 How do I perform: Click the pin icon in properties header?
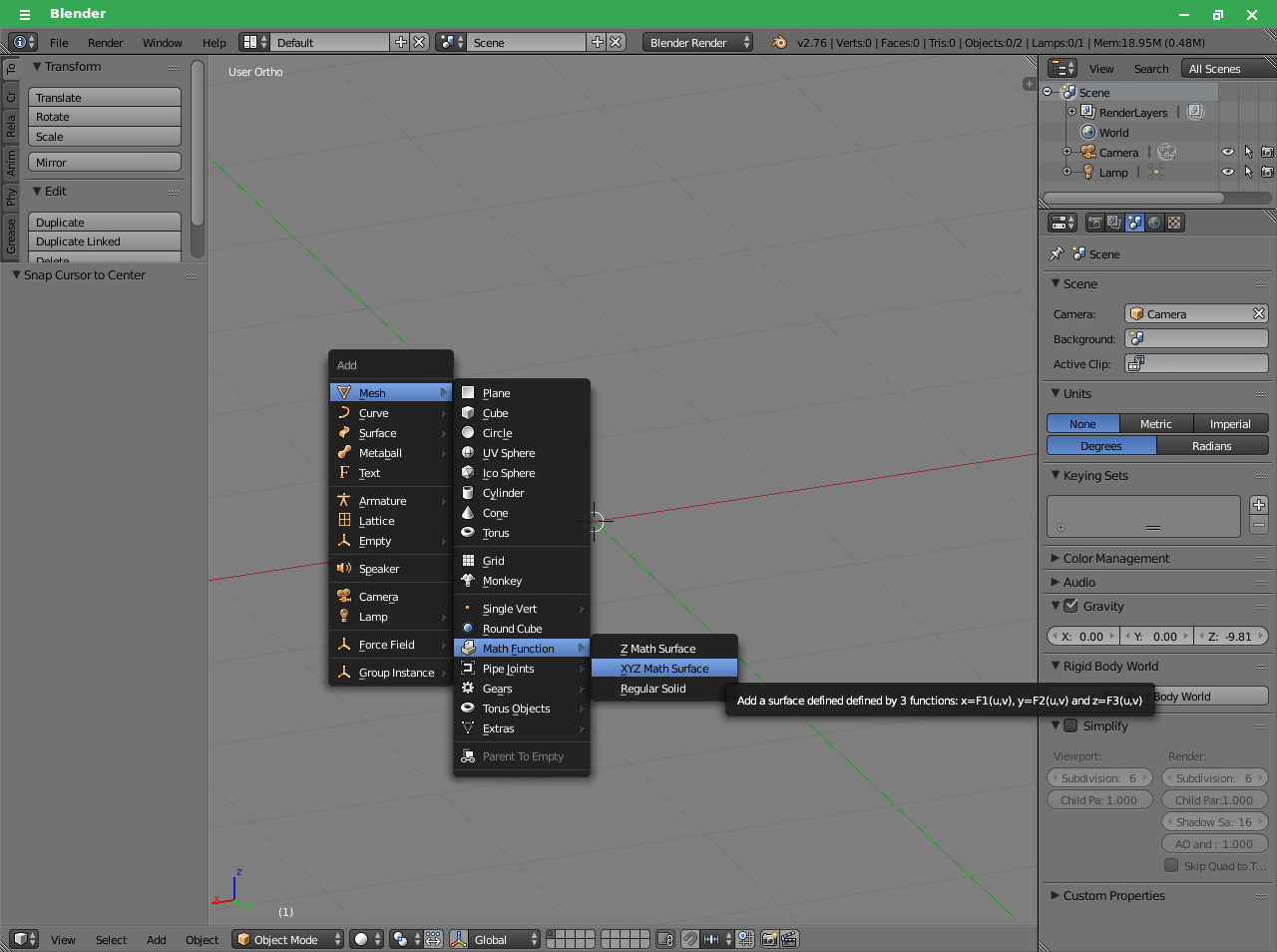(x=1057, y=253)
